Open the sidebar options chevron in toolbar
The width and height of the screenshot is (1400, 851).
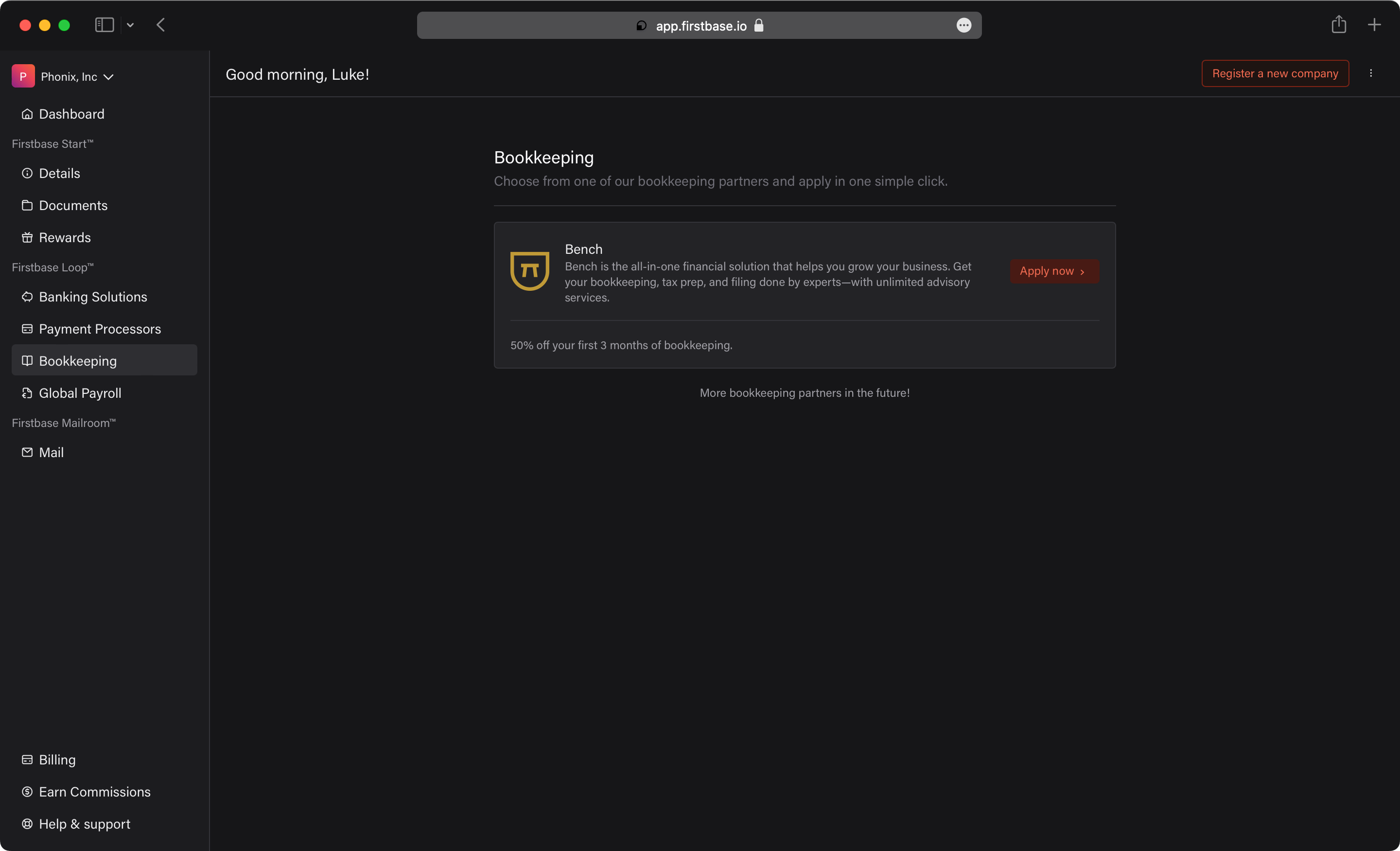click(130, 25)
